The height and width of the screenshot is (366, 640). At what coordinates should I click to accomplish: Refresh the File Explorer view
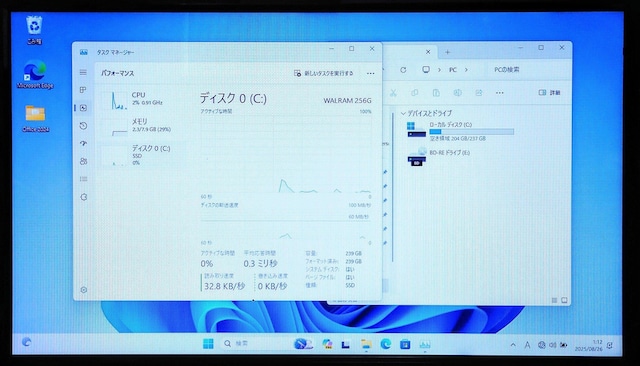coord(403,70)
